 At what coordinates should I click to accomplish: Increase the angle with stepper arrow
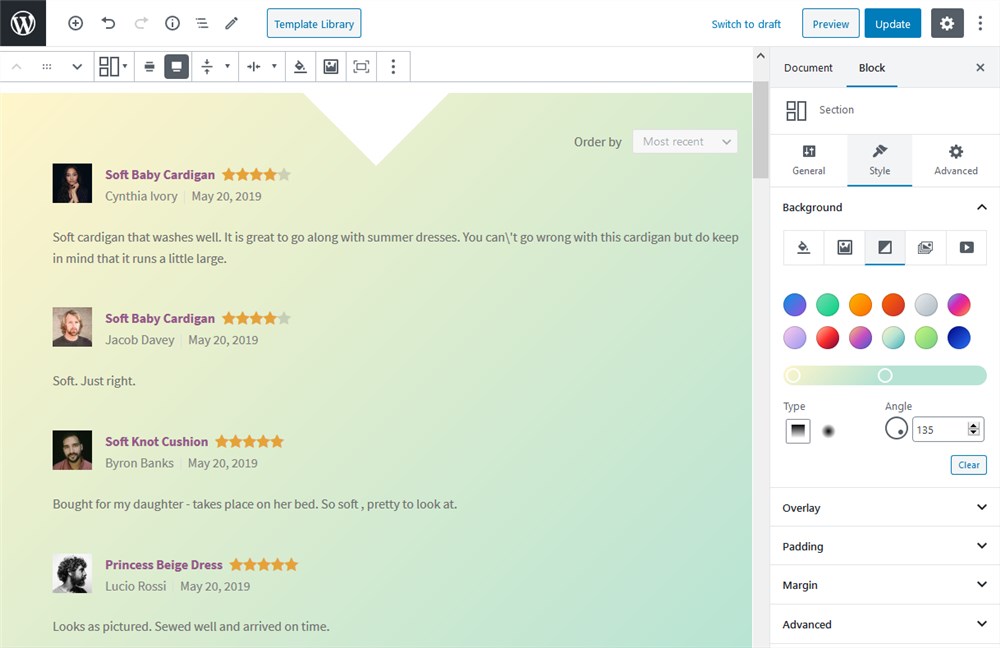click(974, 425)
